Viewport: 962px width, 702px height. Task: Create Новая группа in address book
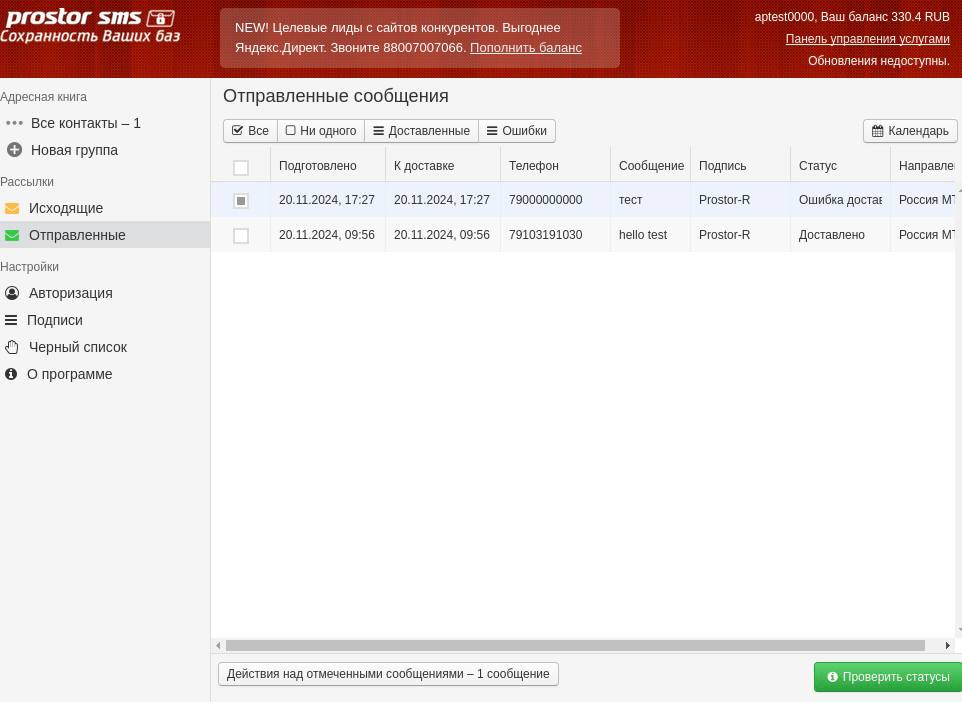(x=74, y=150)
